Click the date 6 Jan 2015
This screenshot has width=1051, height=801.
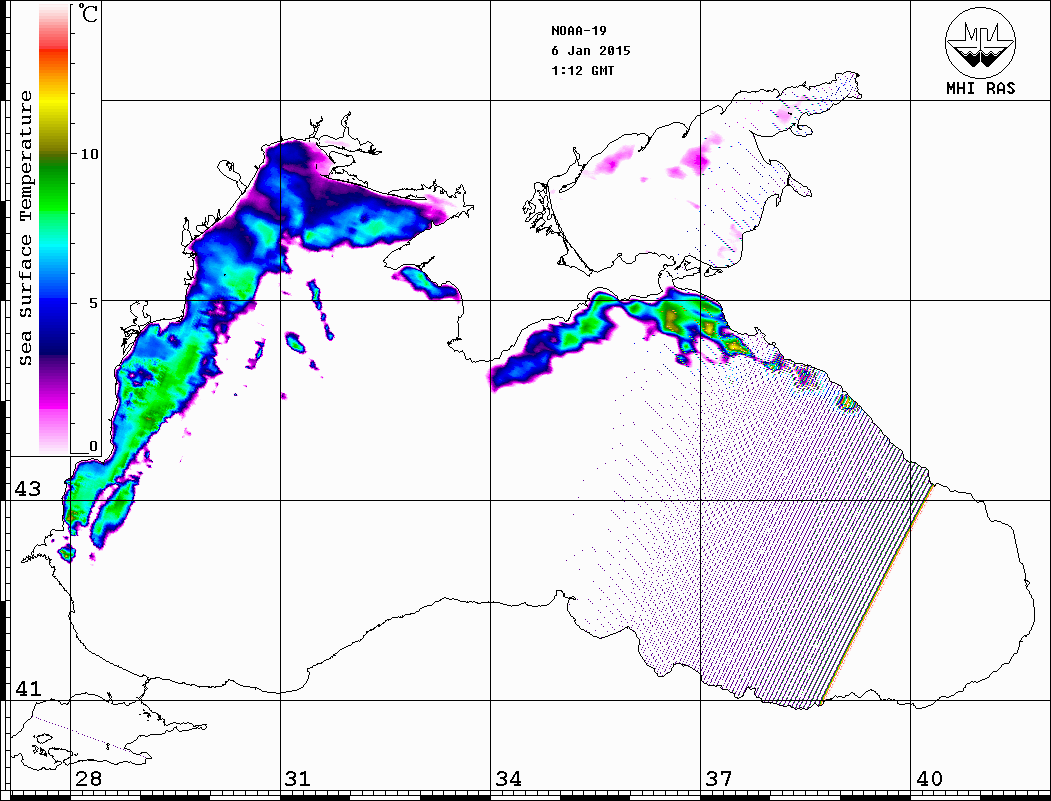[x=590, y=51]
